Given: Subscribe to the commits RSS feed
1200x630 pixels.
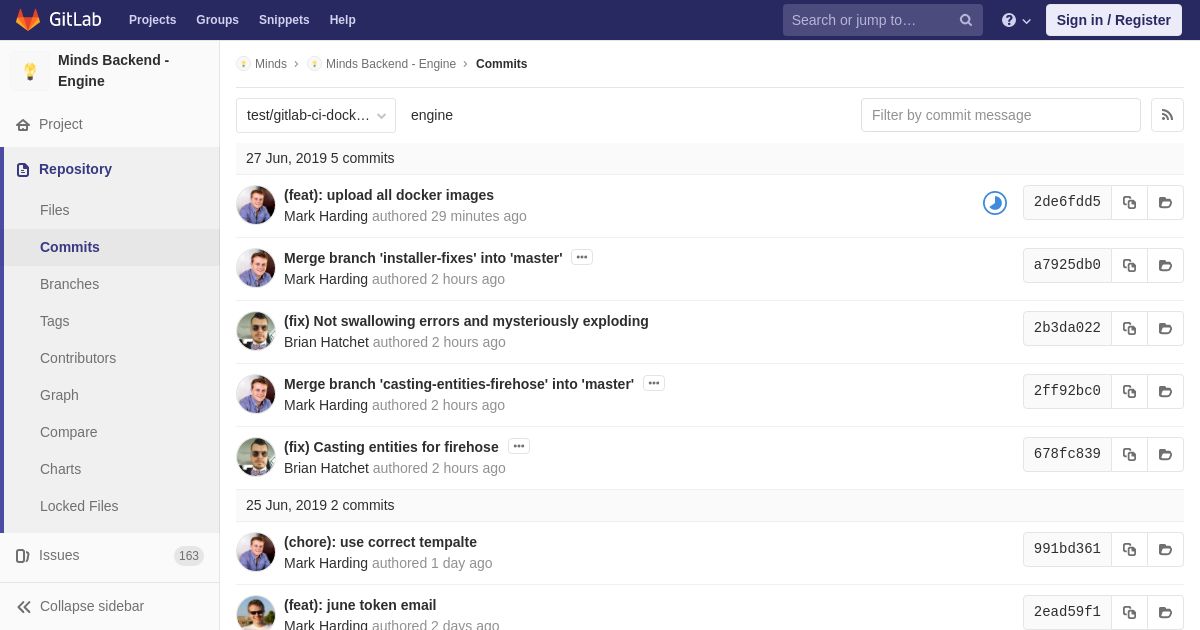Looking at the screenshot, I should click(x=1167, y=115).
